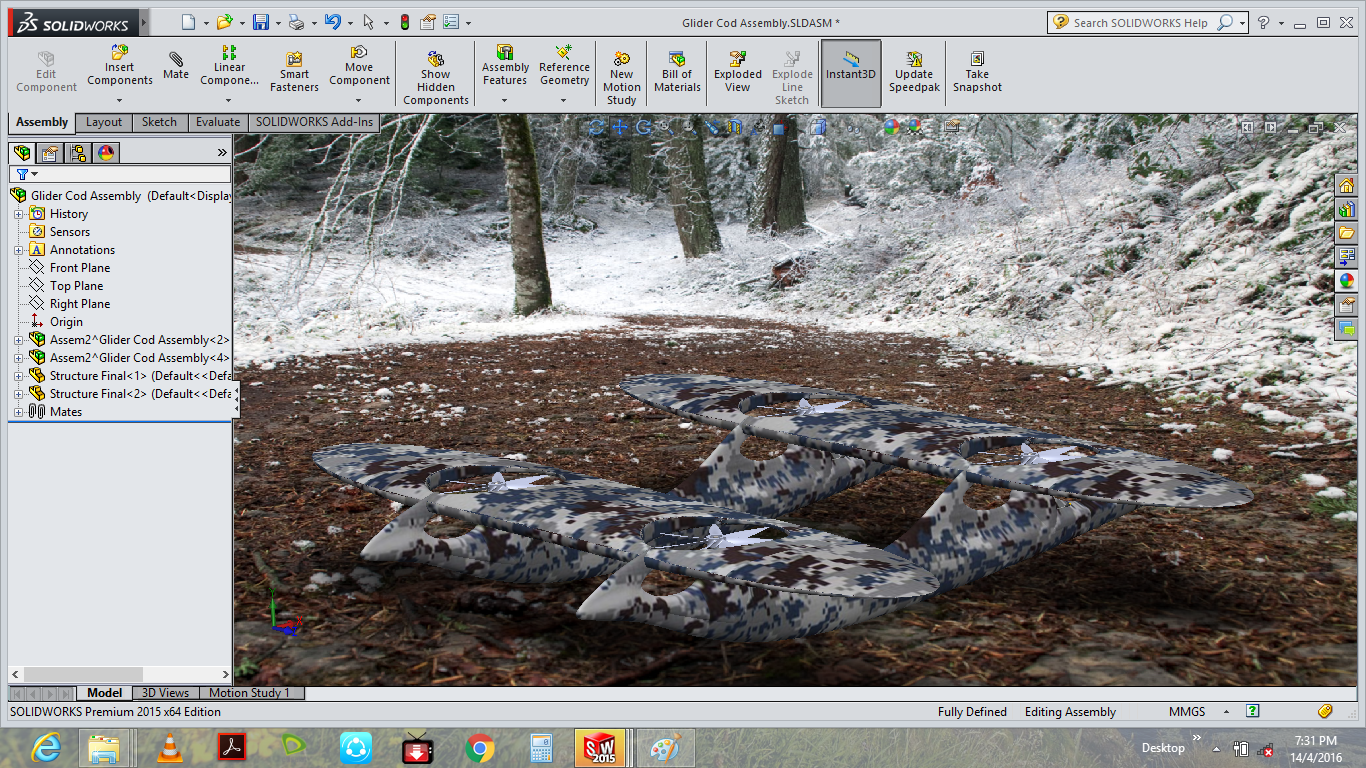Open the PropertyManager tab
Image resolution: width=1366 pixels, height=768 pixels.
pos(50,153)
